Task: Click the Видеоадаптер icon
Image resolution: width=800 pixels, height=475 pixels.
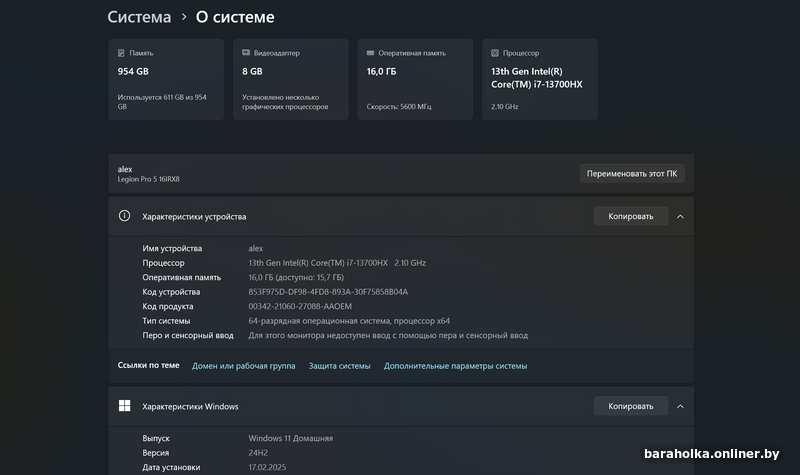Action: [246, 53]
